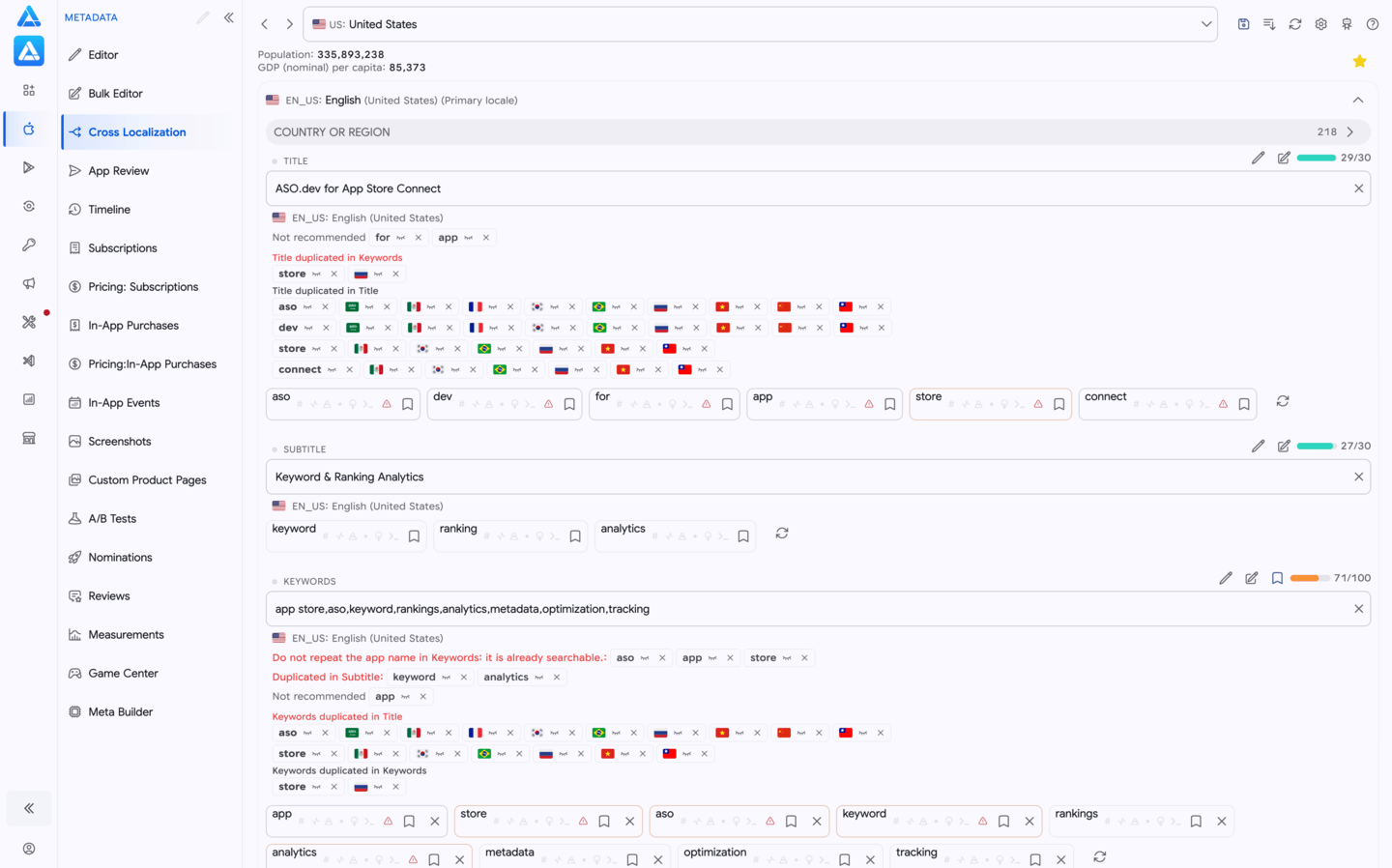Open Timeline menu item
The image size is (1392, 868).
coord(109,210)
